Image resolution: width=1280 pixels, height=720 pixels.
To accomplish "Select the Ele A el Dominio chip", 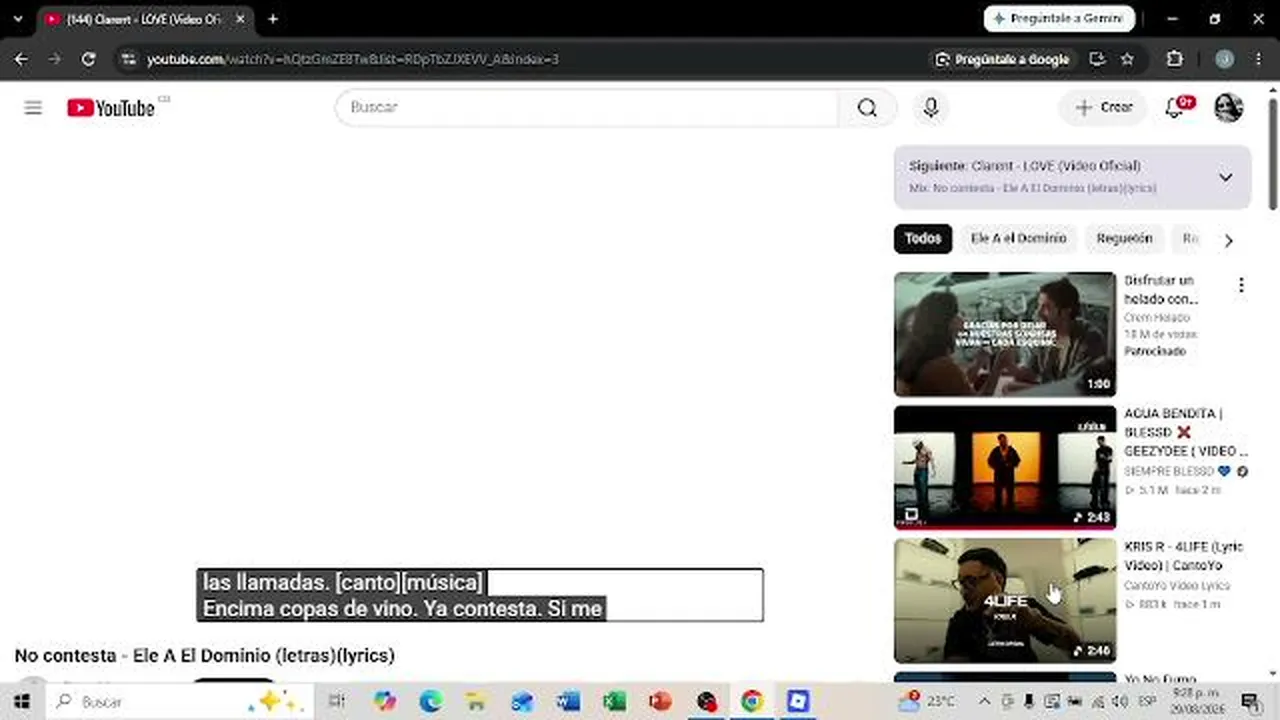I will 1018,239.
